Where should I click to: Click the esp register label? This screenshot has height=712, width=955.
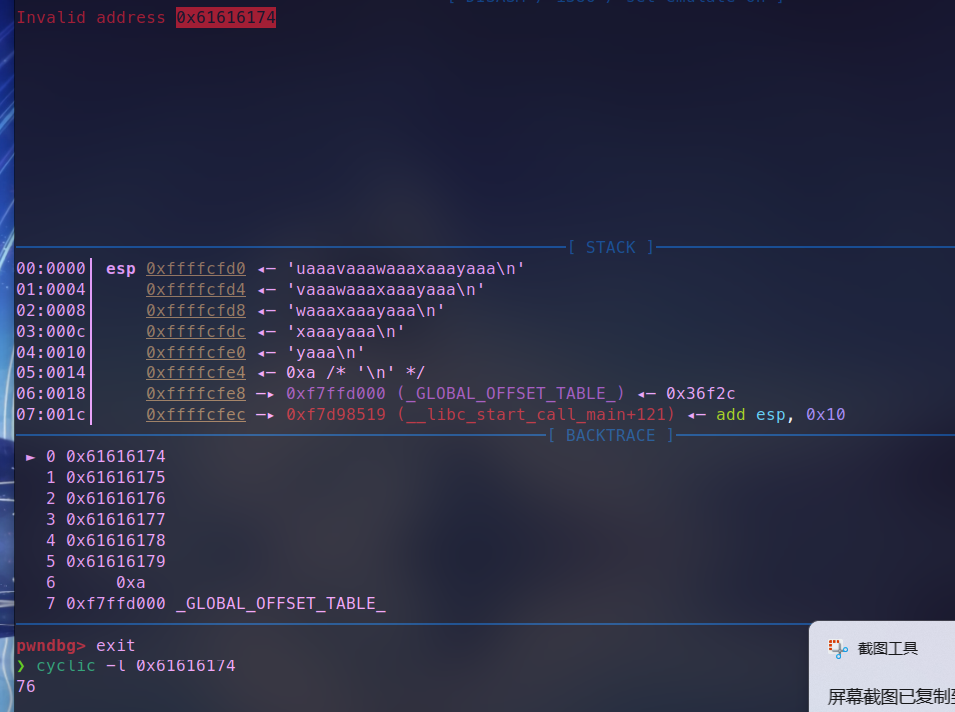[x=121, y=269]
